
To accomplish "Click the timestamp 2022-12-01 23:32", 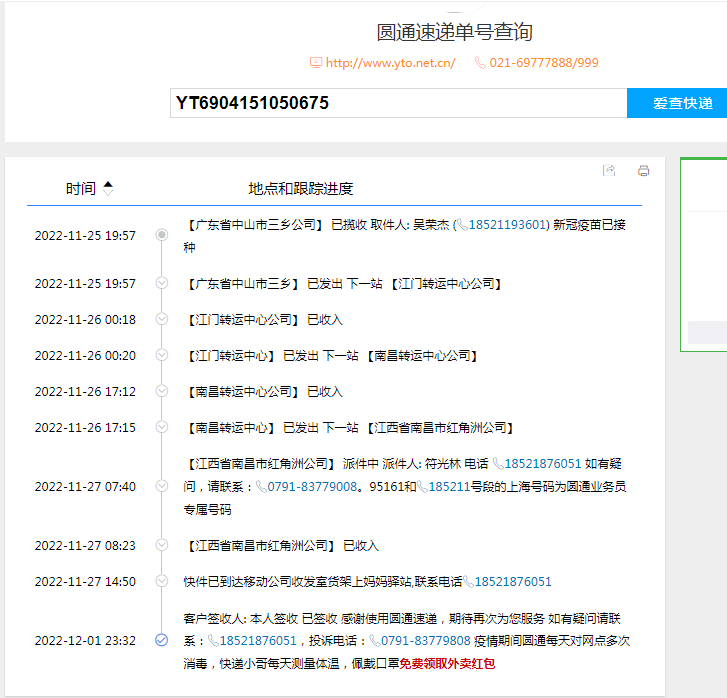I will 85,641.
